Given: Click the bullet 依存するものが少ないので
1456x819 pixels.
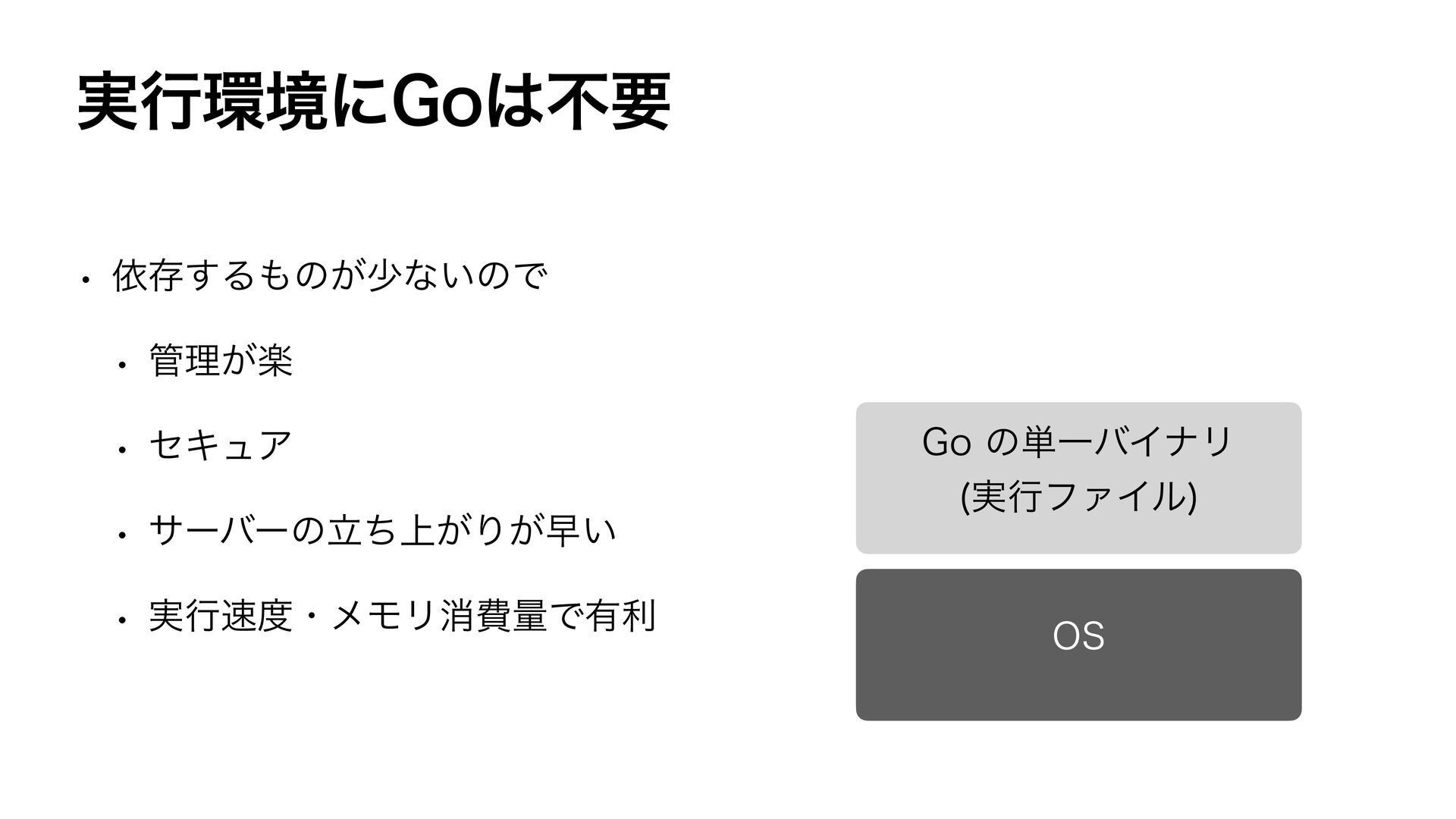Looking at the screenshot, I should (328, 275).
